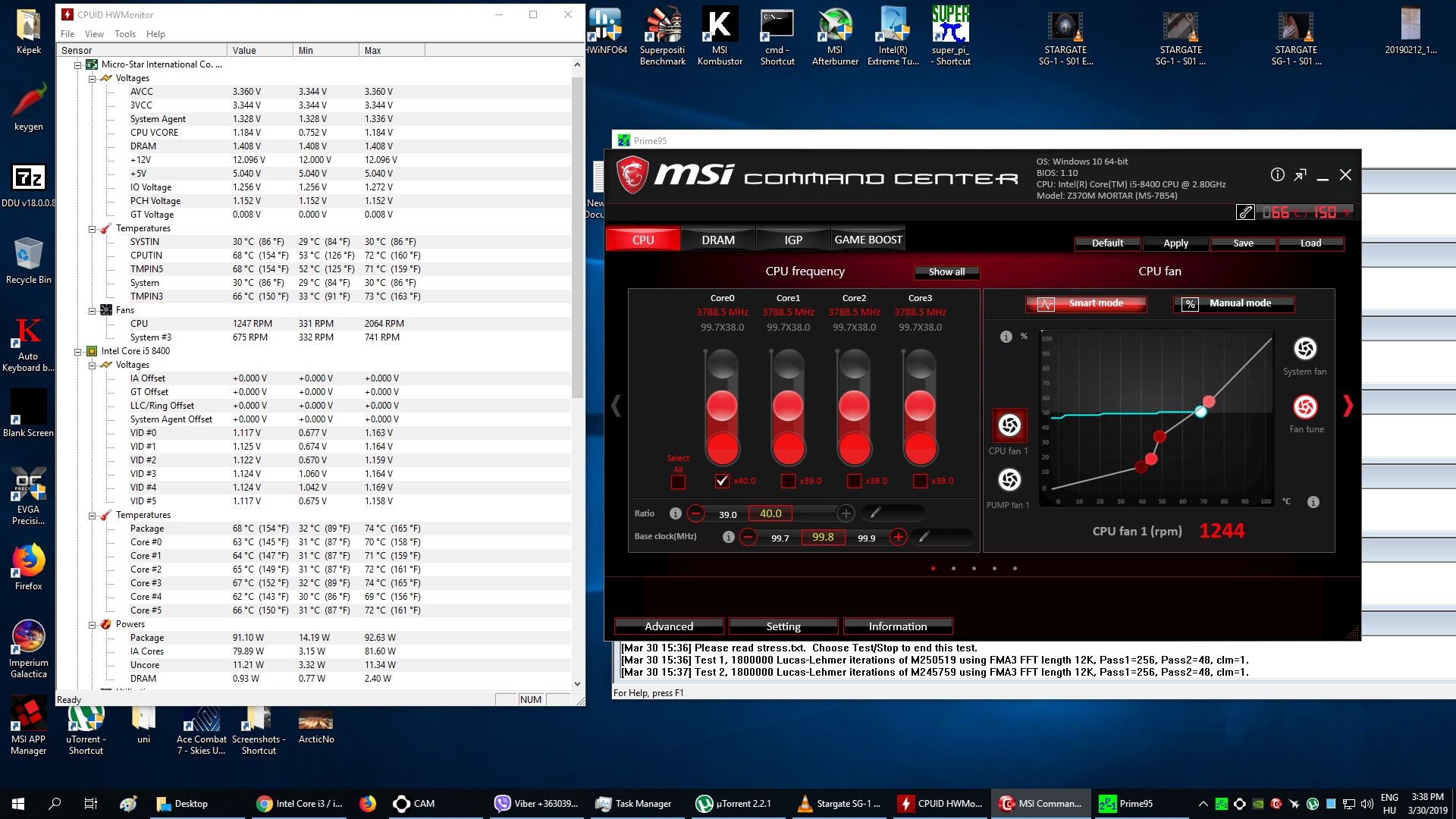Click the Default button
Viewport: 1456px width, 819px height.
click(1107, 243)
